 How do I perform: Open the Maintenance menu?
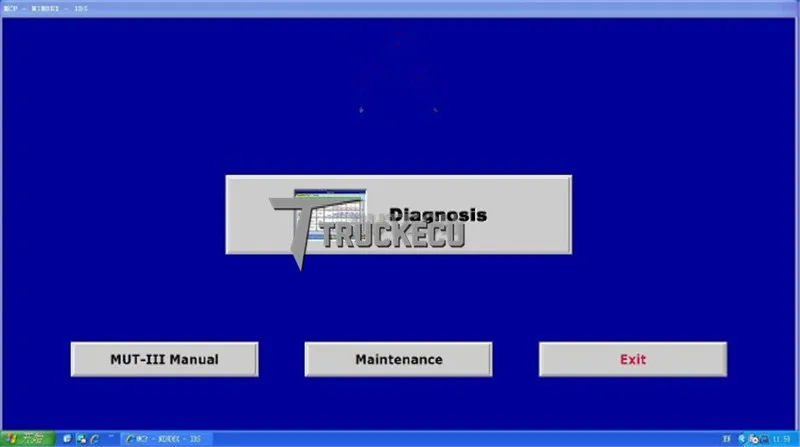click(398, 359)
